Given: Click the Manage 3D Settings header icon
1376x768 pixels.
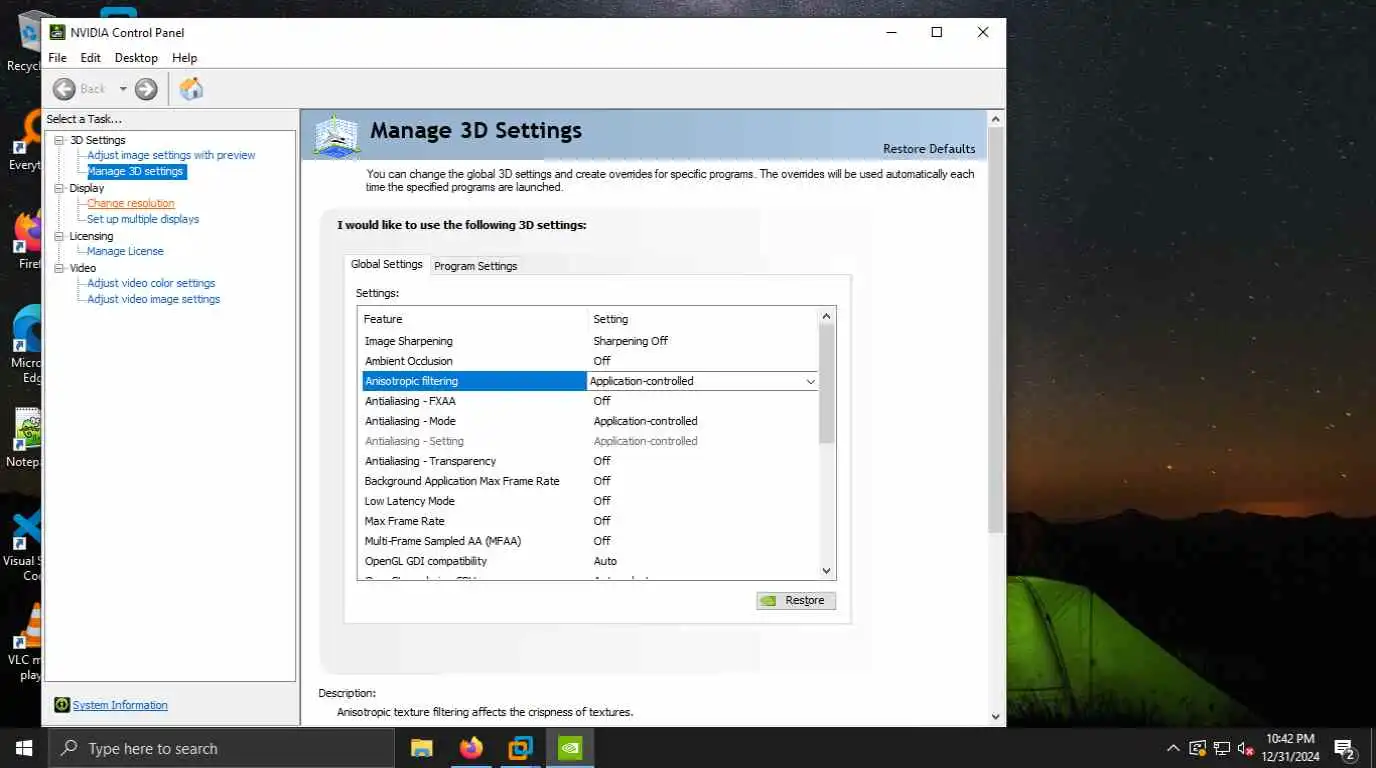Looking at the screenshot, I should pyautogui.click(x=336, y=137).
